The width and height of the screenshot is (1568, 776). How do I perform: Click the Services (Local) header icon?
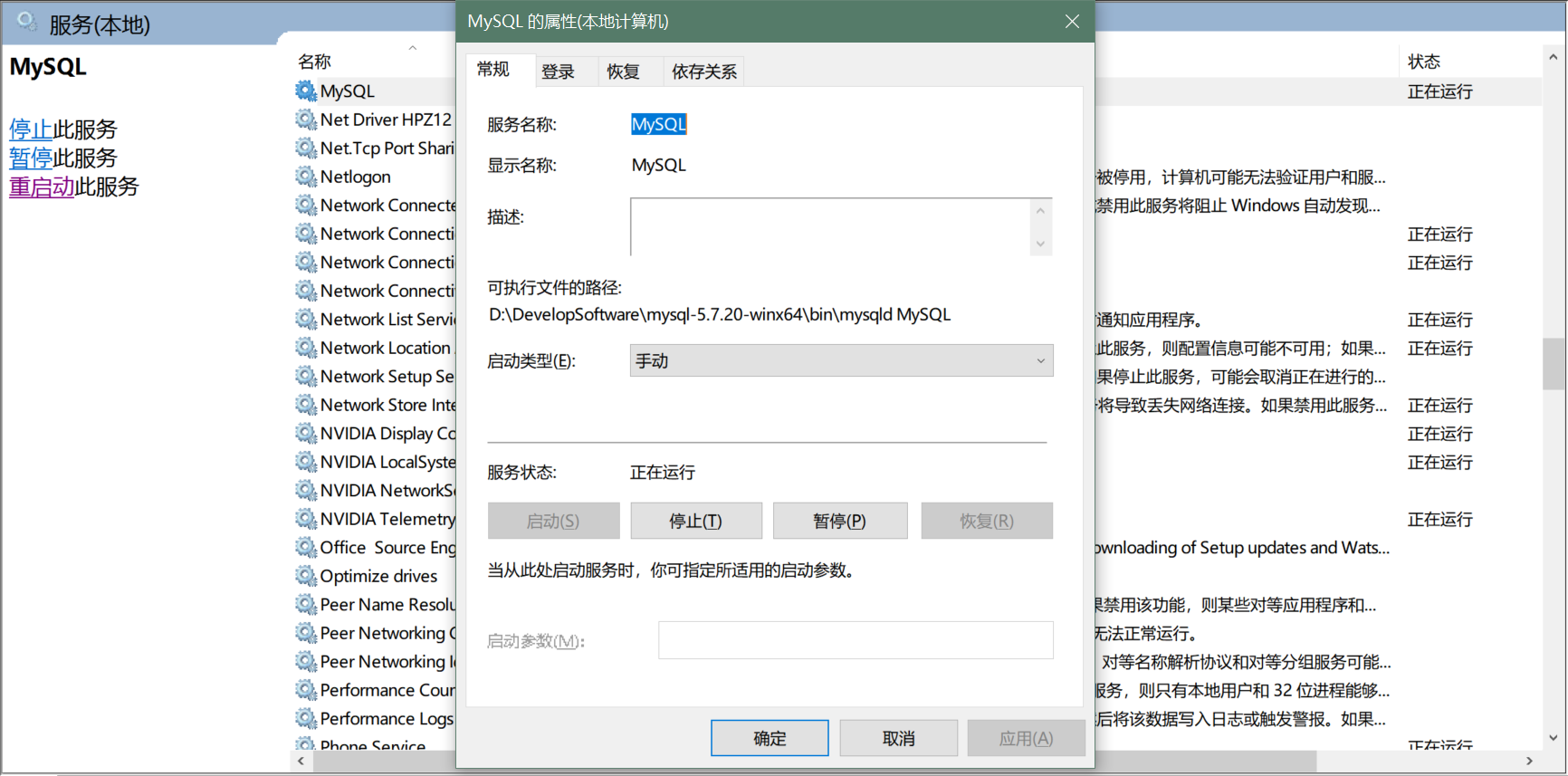pyautogui.click(x=27, y=22)
